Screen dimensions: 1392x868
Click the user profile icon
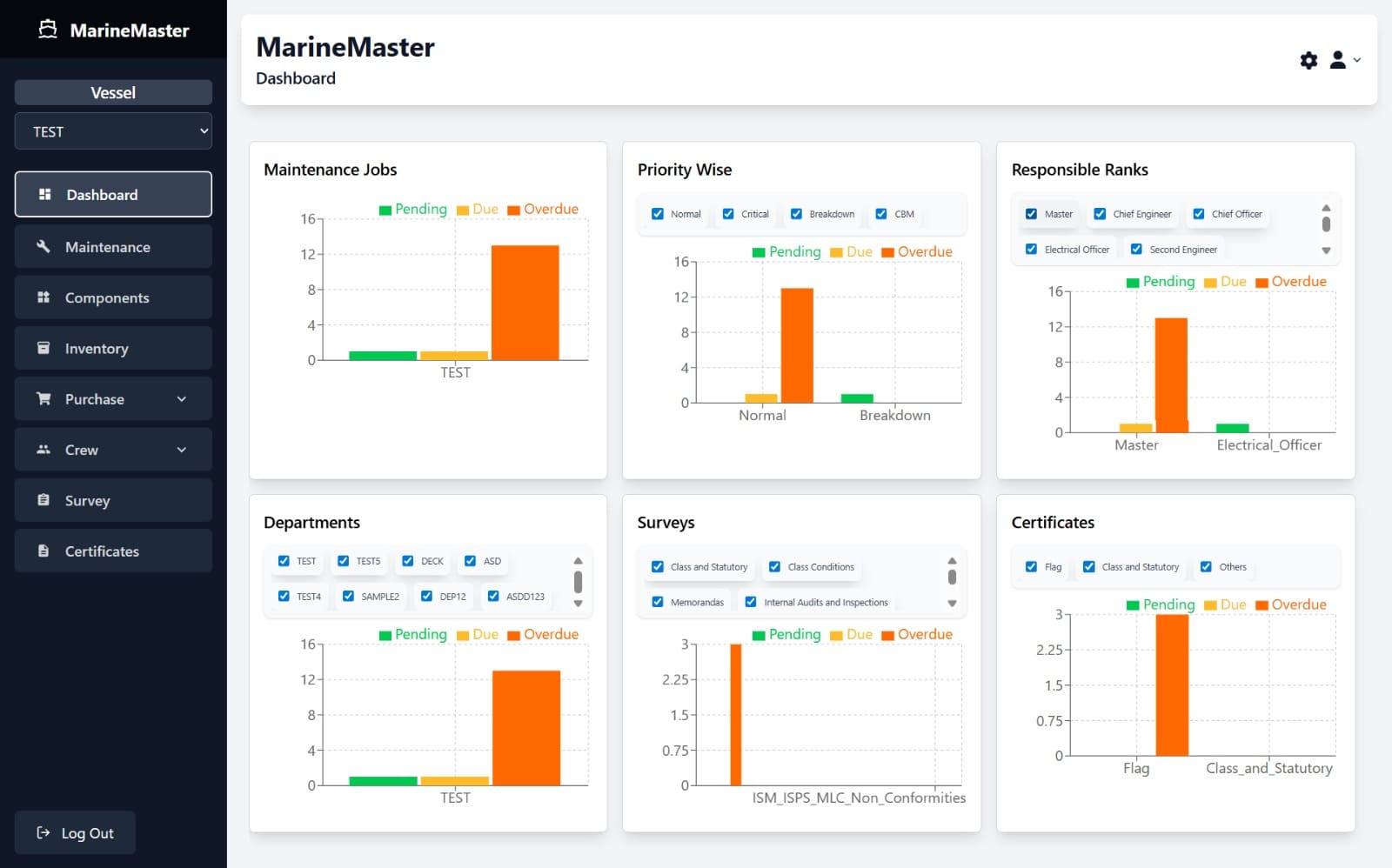point(1338,60)
